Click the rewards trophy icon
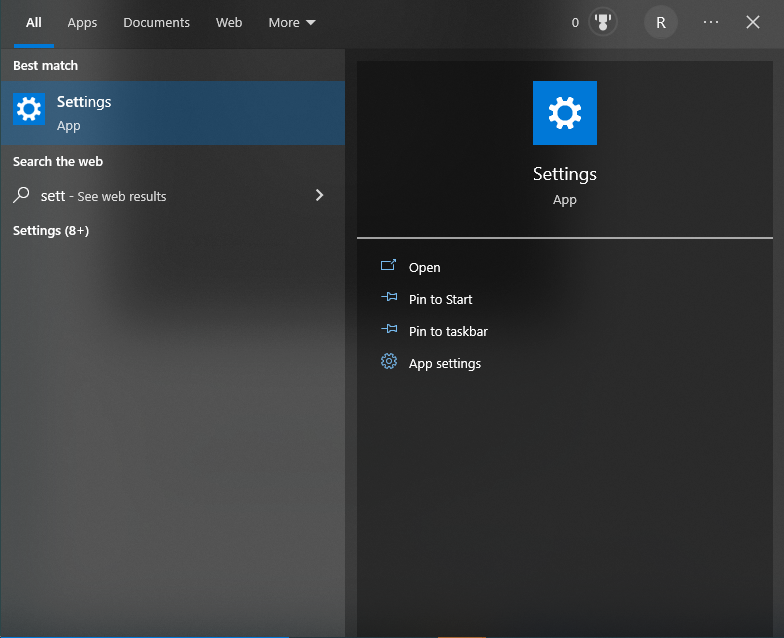The height and width of the screenshot is (638, 784). click(x=602, y=22)
